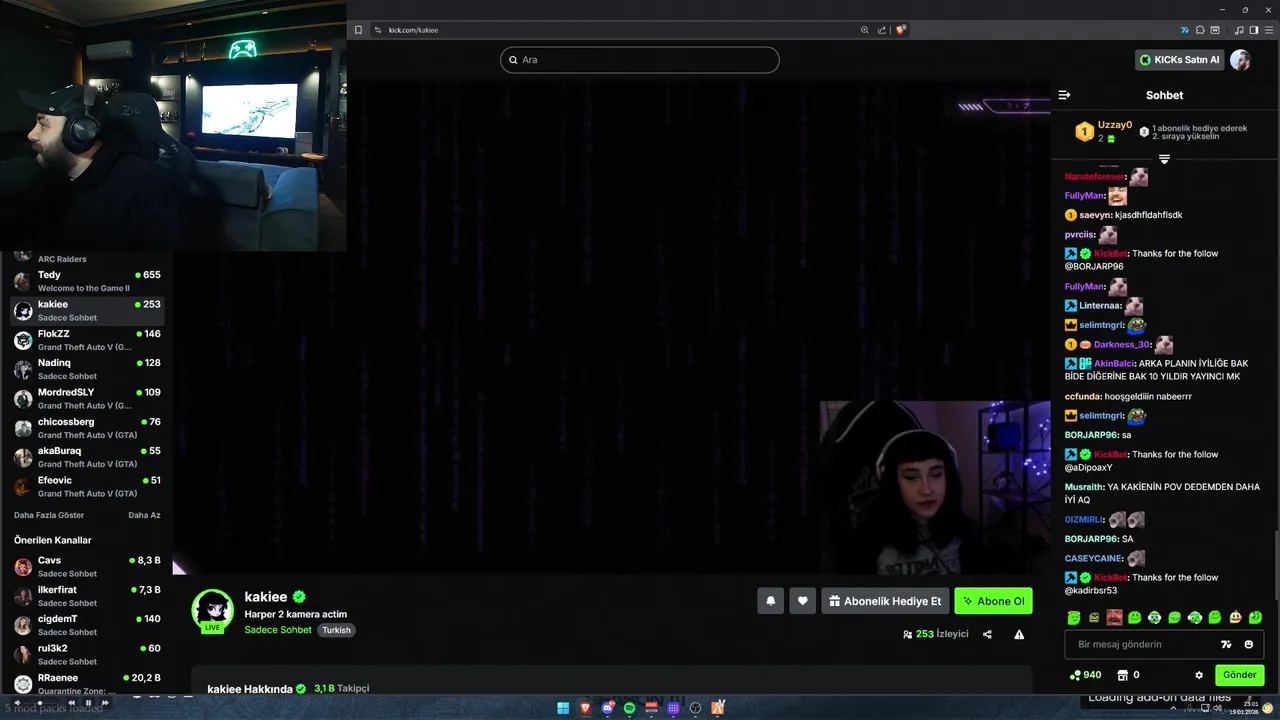Click the CASEYCAINE username in chat
The image size is (1280, 720).
[1094, 558]
